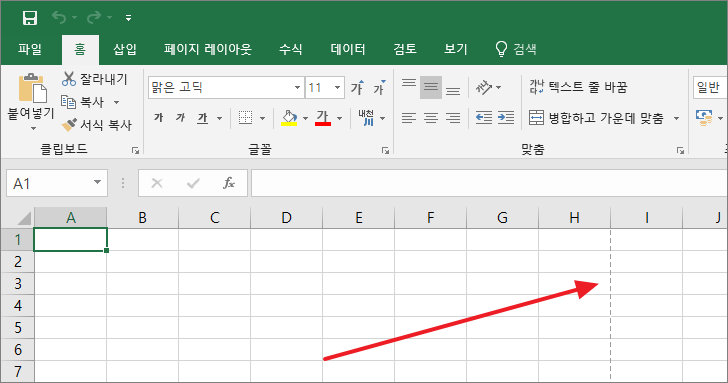
Task: Click the Save icon in quick access toolbar
Action: [30, 18]
